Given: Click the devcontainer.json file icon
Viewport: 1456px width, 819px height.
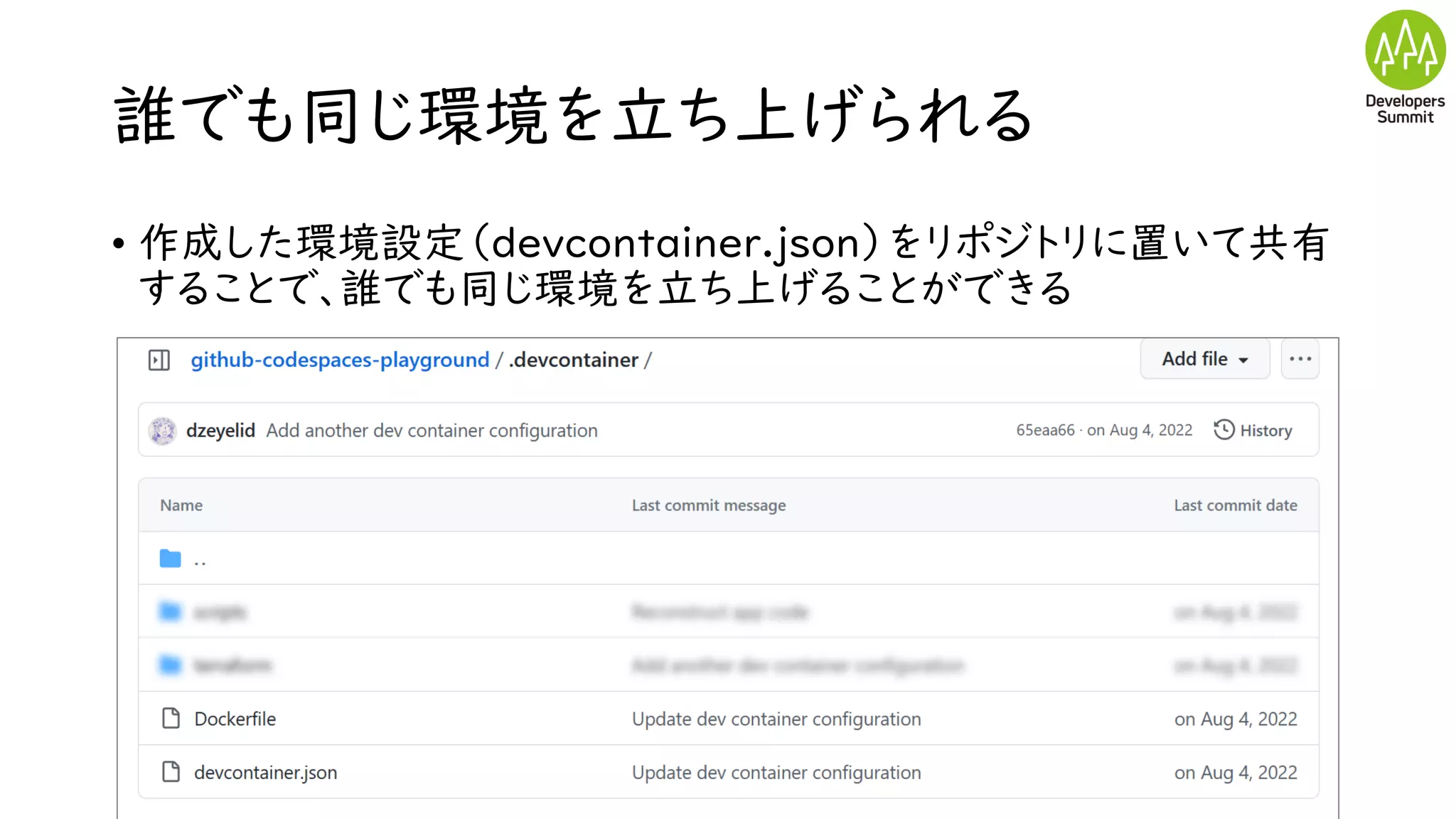Looking at the screenshot, I should click(171, 772).
